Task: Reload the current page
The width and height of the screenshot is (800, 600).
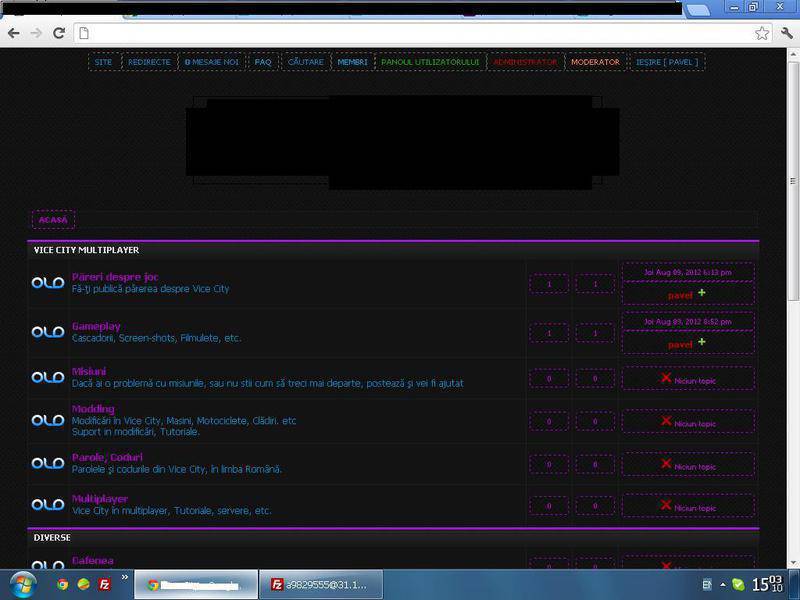Action: coord(59,34)
